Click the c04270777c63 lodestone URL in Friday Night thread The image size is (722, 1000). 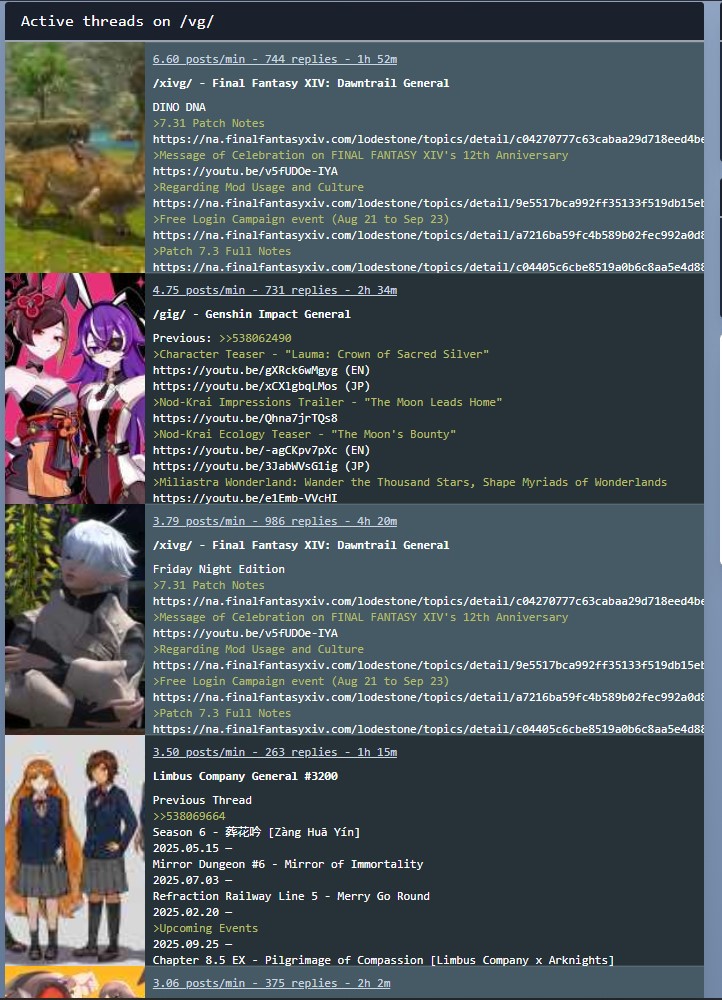click(428, 601)
